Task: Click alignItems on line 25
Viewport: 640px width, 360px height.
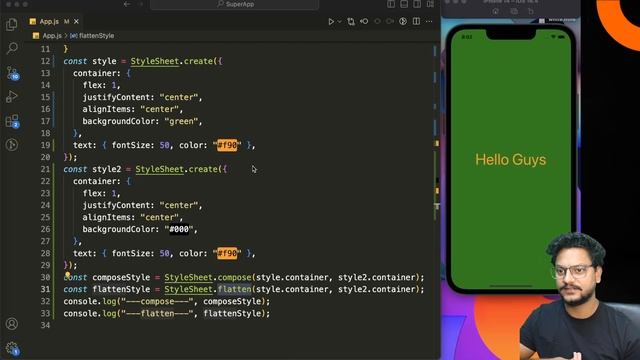Action: click(x=107, y=218)
